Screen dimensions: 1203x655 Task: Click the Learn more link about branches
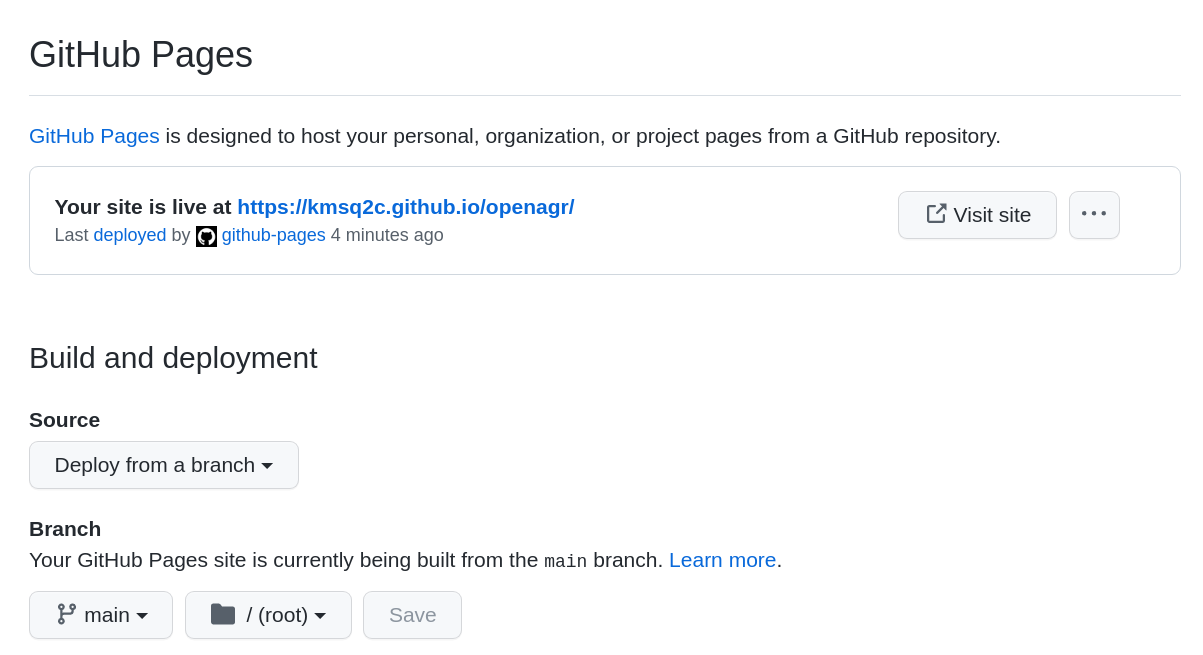pyautogui.click(x=722, y=560)
